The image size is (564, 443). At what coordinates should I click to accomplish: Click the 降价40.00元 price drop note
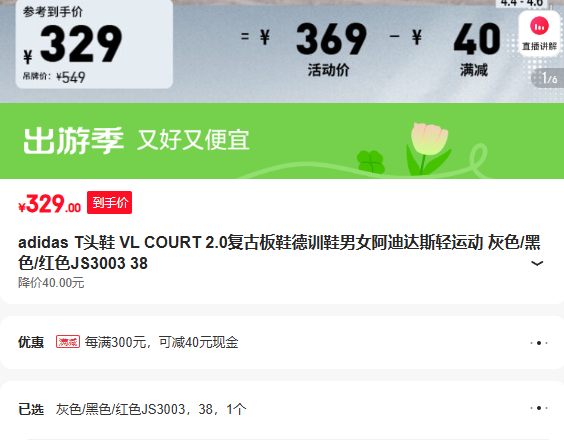[x=51, y=283]
